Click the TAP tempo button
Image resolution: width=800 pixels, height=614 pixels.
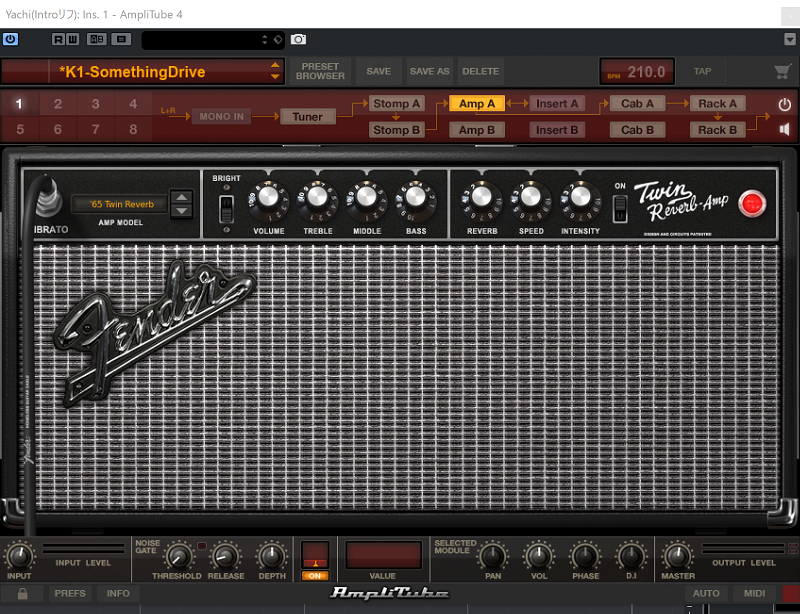tap(703, 71)
